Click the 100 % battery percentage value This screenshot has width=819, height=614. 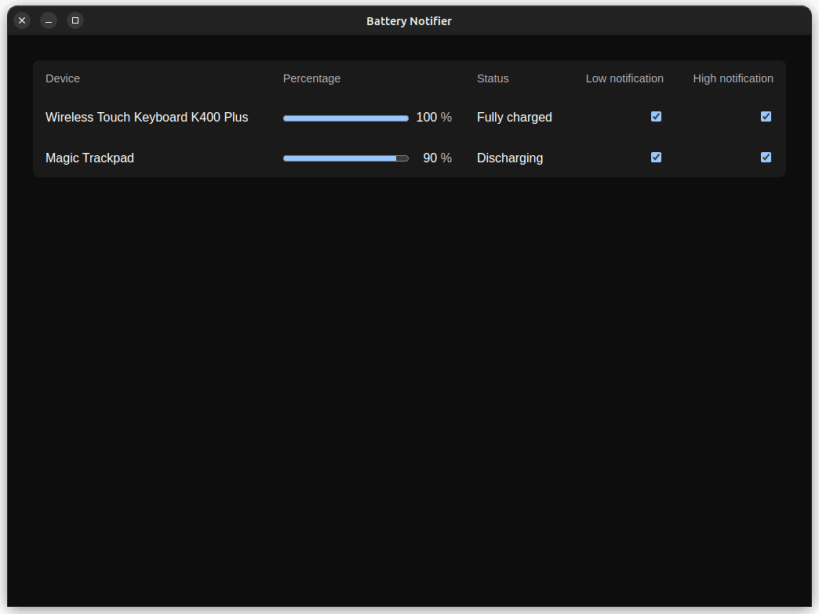click(x=434, y=117)
